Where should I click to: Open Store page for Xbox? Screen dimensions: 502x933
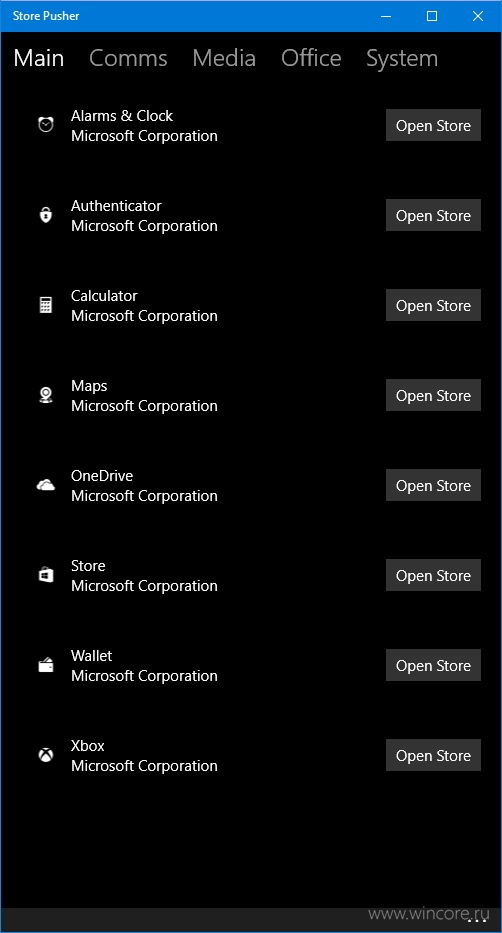[433, 756]
